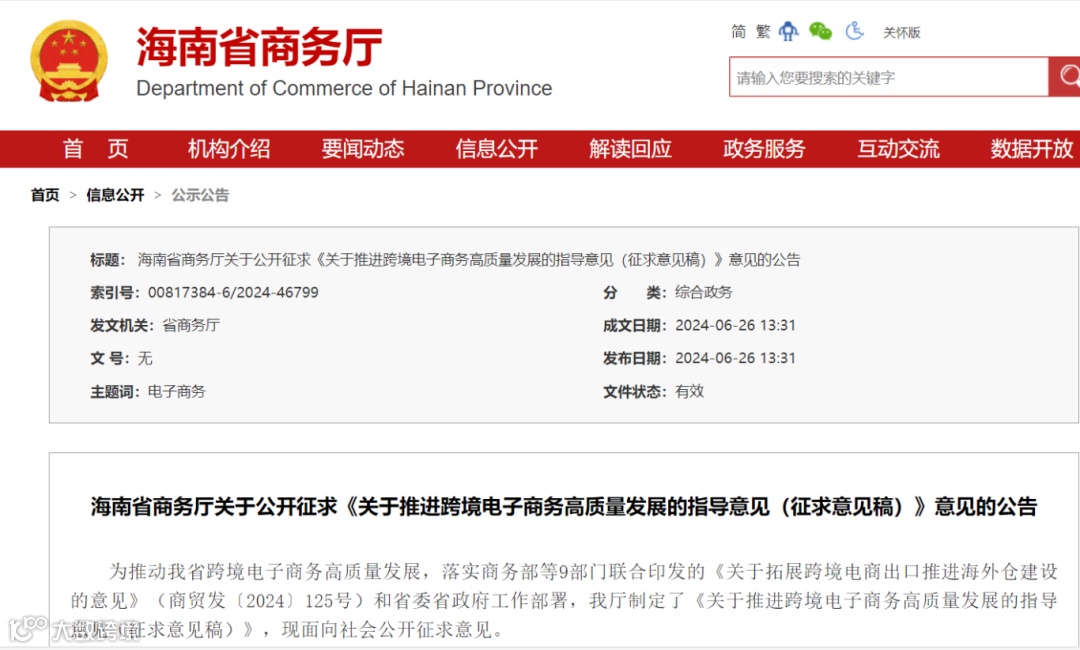Click index number 00817384-6/2024-46799

click(x=233, y=293)
